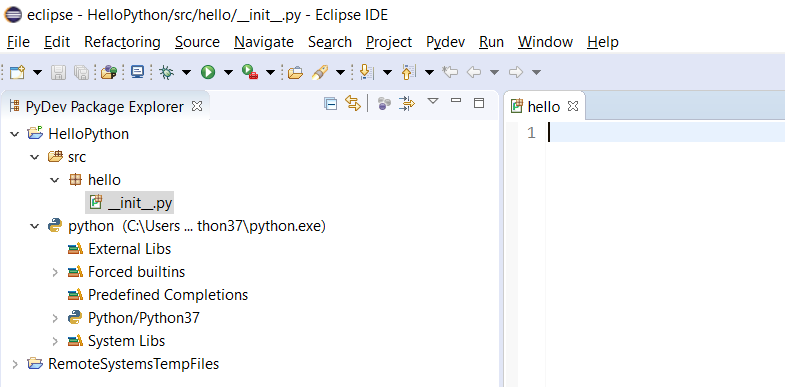785x387 pixels.
Task: Open the Refactoring menu
Action: click(x=122, y=42)
